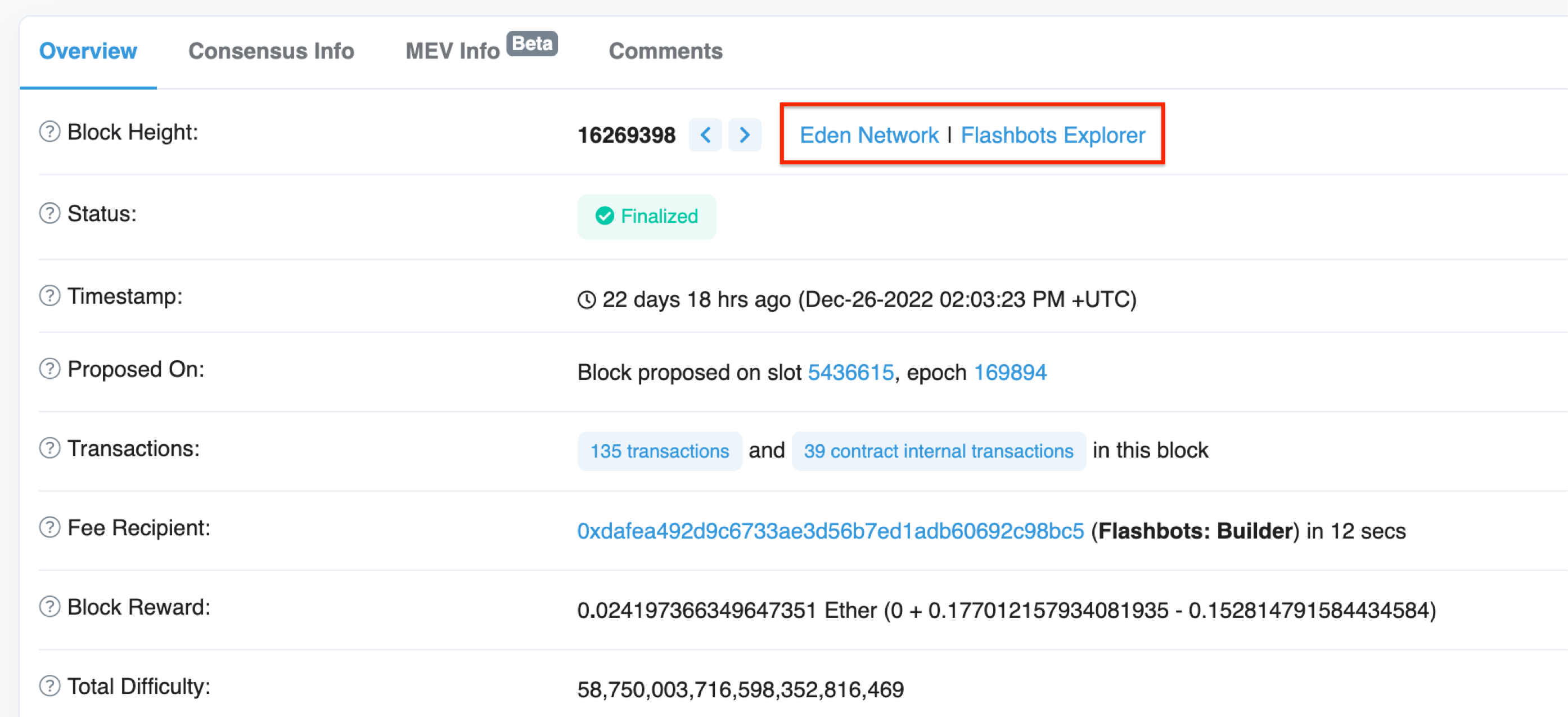Open Eden Network link
This screenshot has width=1568, height=717.
point(868,135)
